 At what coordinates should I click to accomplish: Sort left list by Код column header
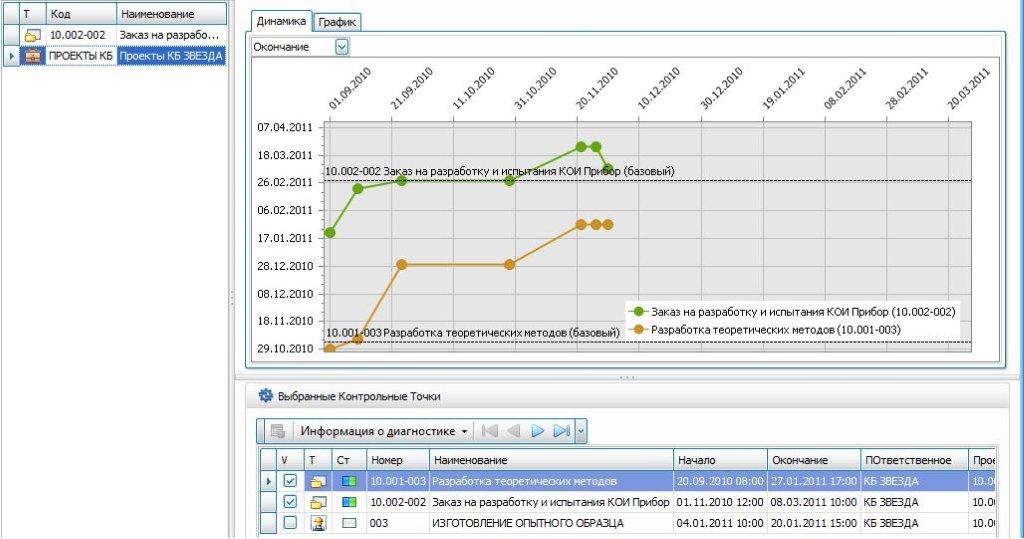click(x=81, y=14)
